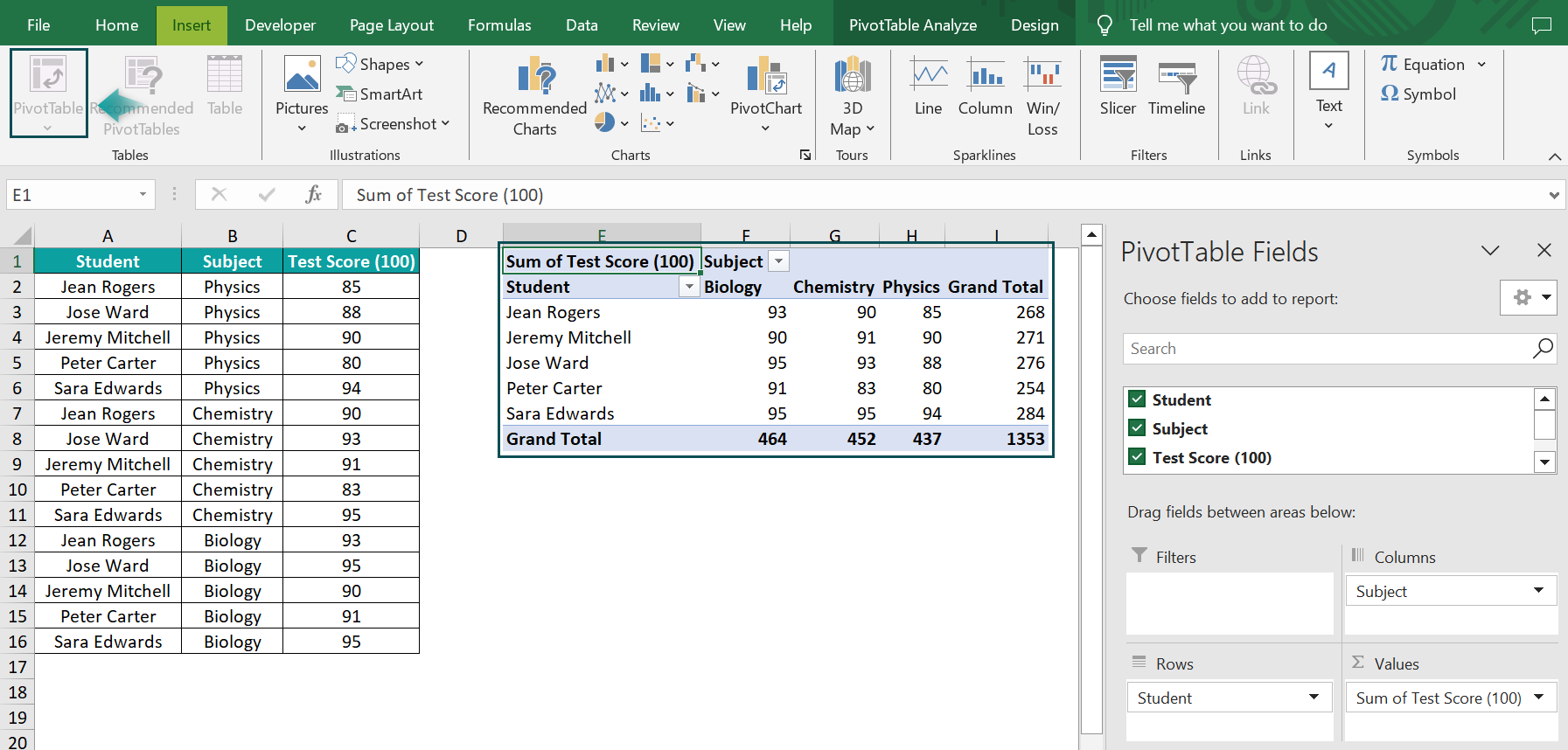The height and width of the screenshot is (750, 1568).
Task: Open the comments icon in the ribbon
Action: coord(1541,25)
